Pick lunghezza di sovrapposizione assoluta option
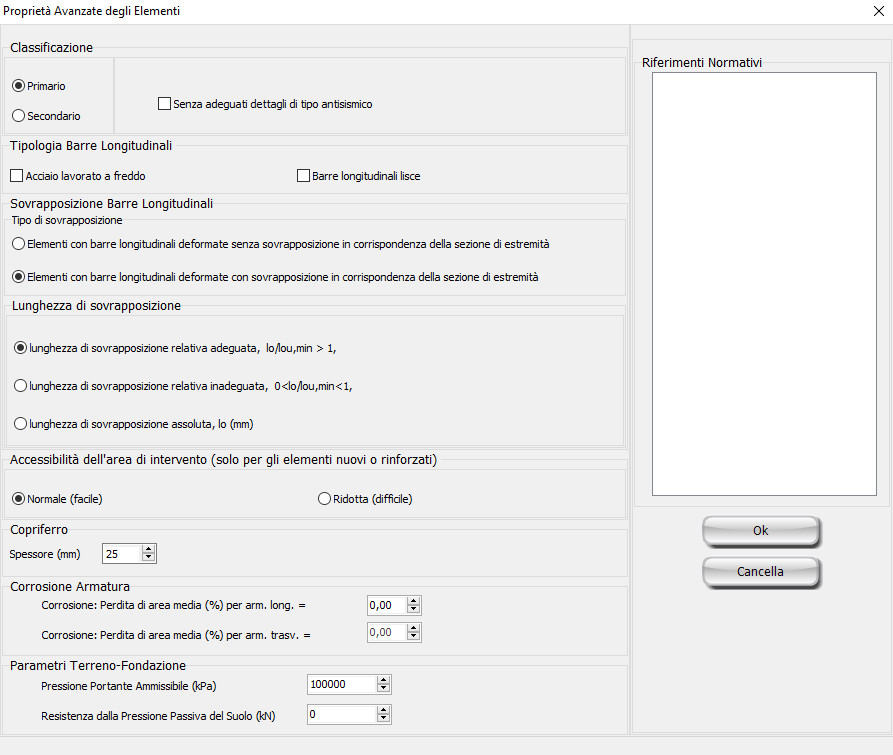 click(20, 424)
